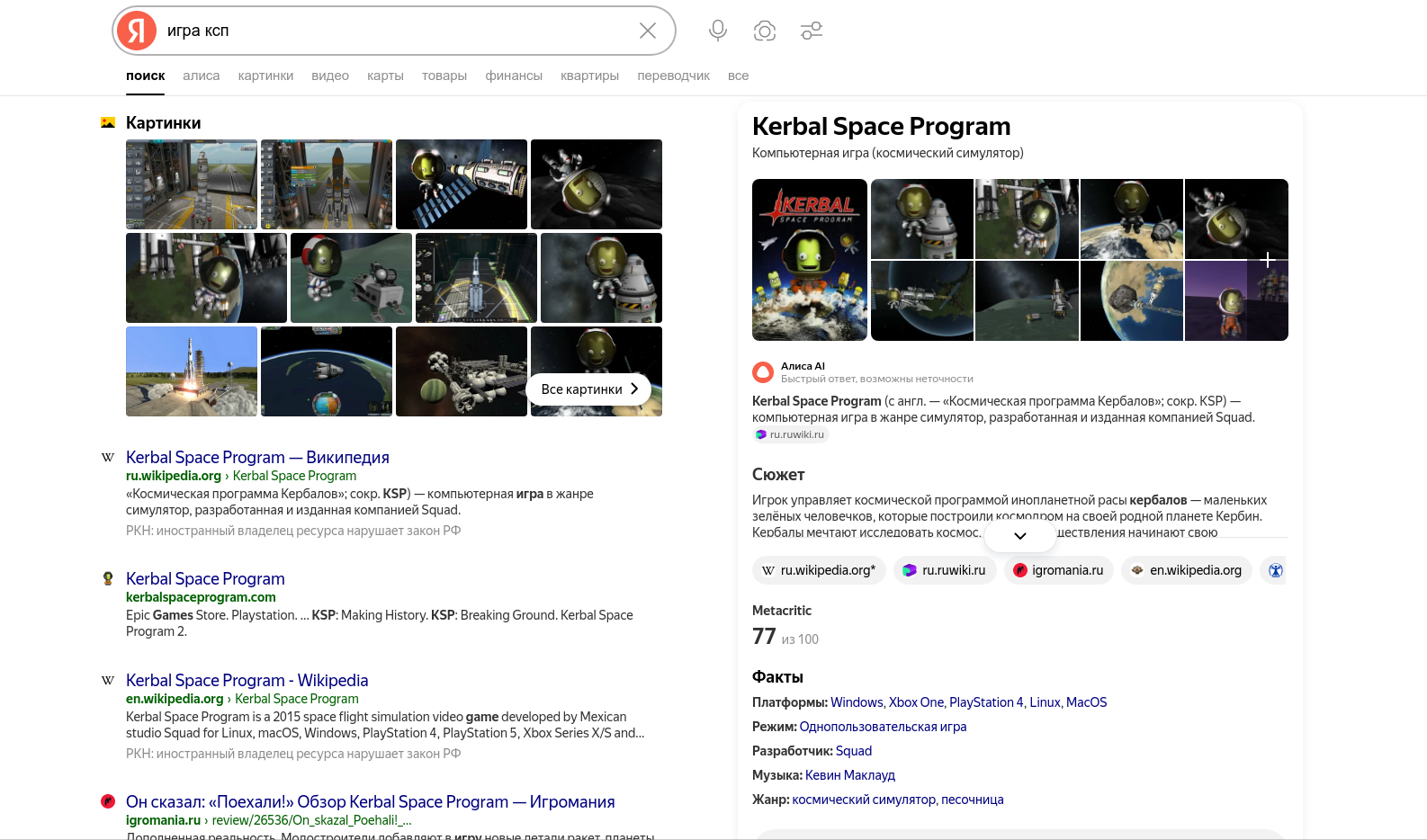Click the Алиса AI avatar icon

(x=763, y=371)
